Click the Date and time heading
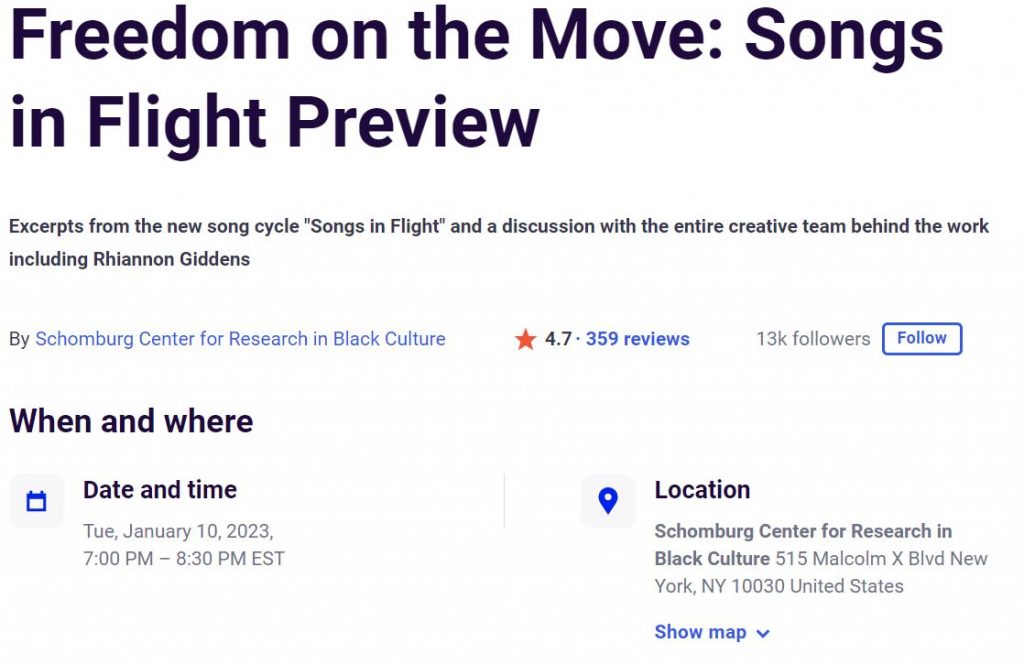This screenshot has width=1024, height=665. click(160, 490)
